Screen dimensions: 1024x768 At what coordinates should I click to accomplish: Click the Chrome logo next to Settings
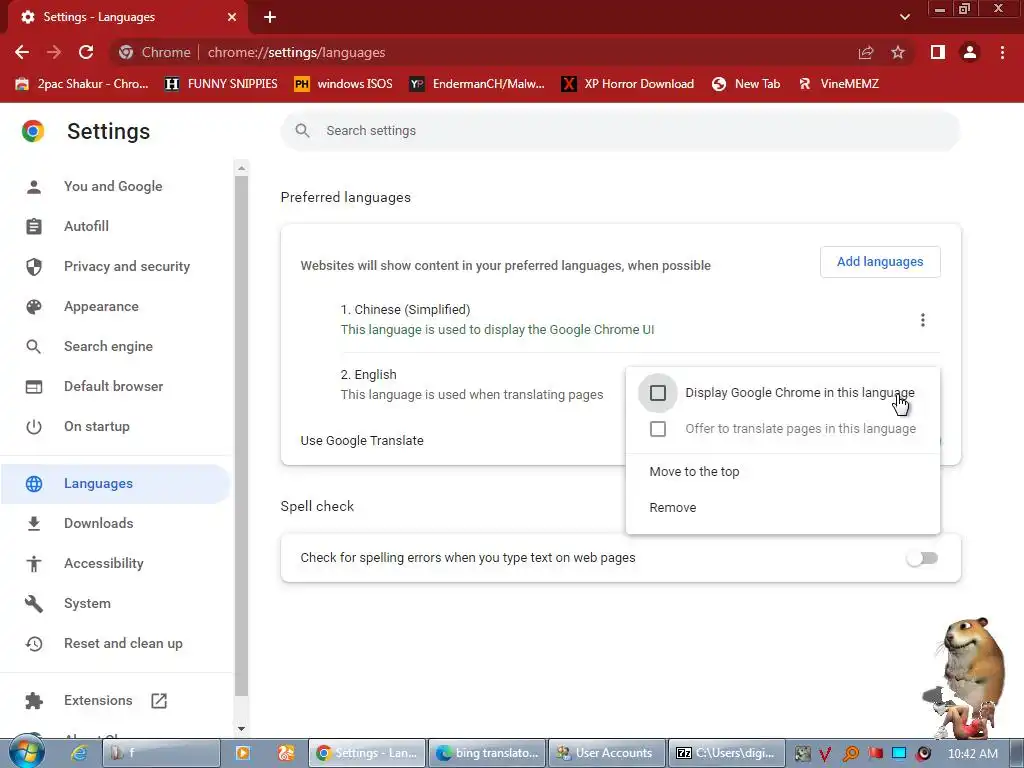33,131
